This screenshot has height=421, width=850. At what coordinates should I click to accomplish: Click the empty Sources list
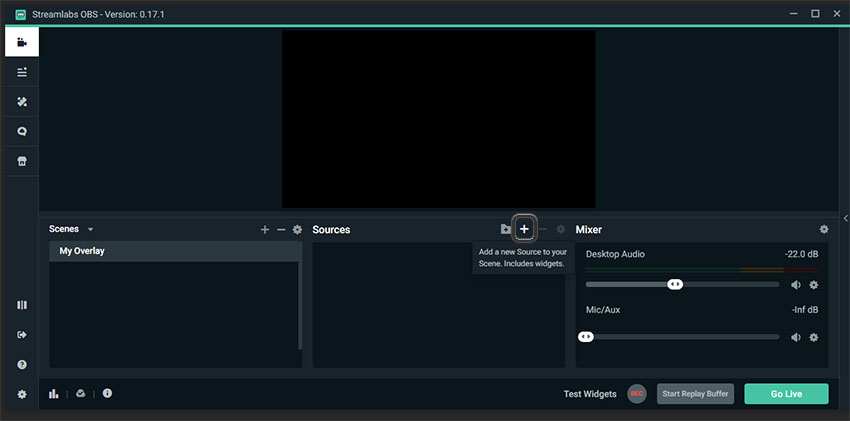click(x=439, y=305)
